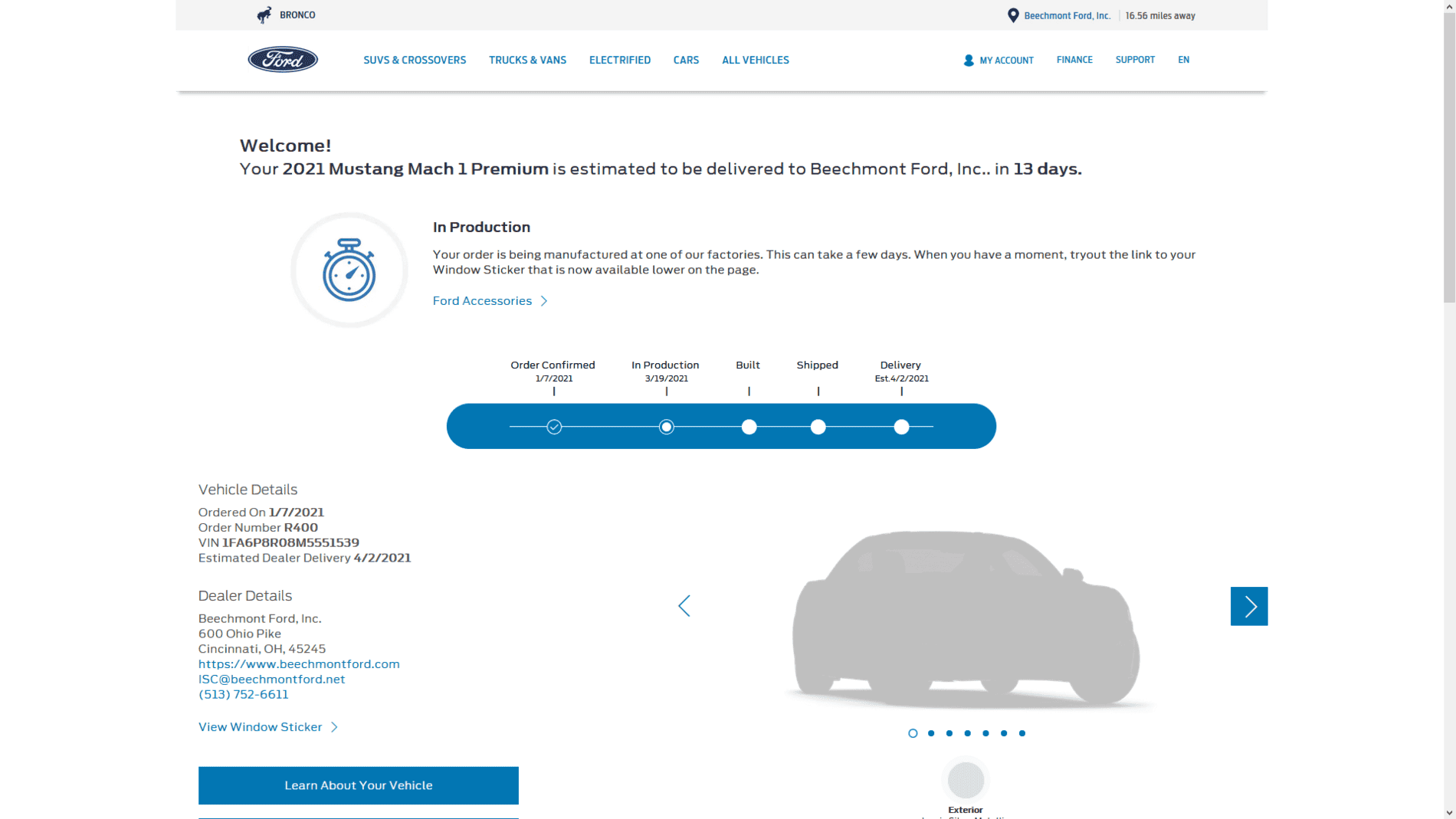The height and width of the screenshot is (819, 1456).
Task: Click the 16.56 miles away text
Action: (x=1160, y=16)
